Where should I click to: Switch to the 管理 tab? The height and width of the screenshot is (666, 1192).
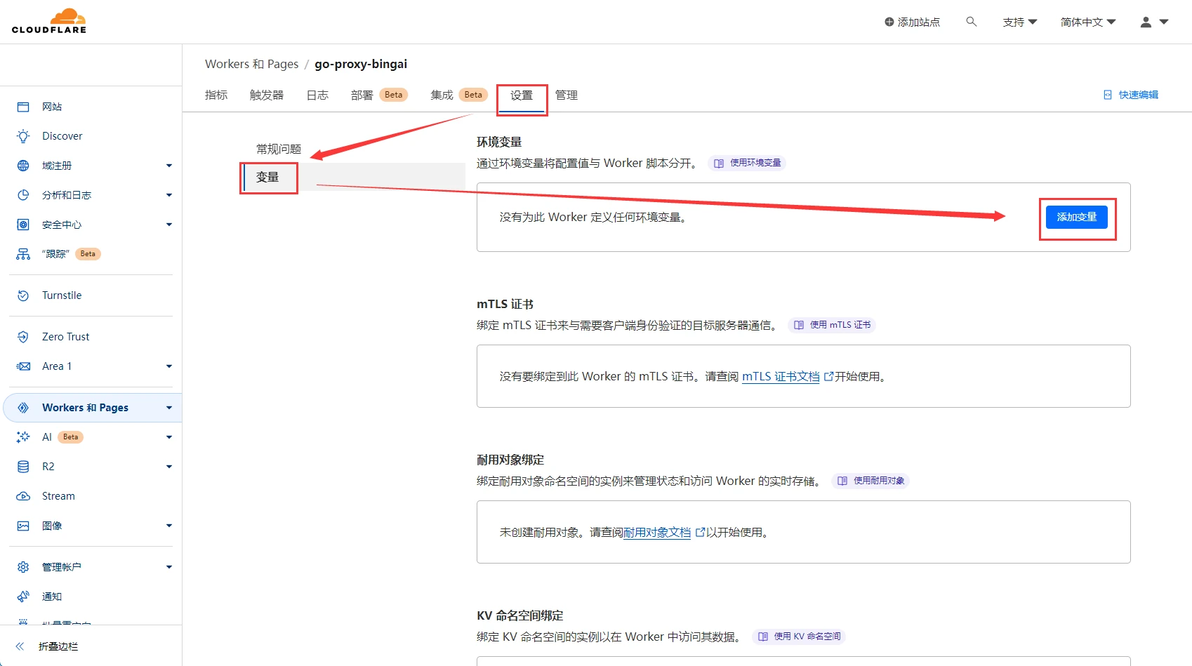tap(566, 95)
